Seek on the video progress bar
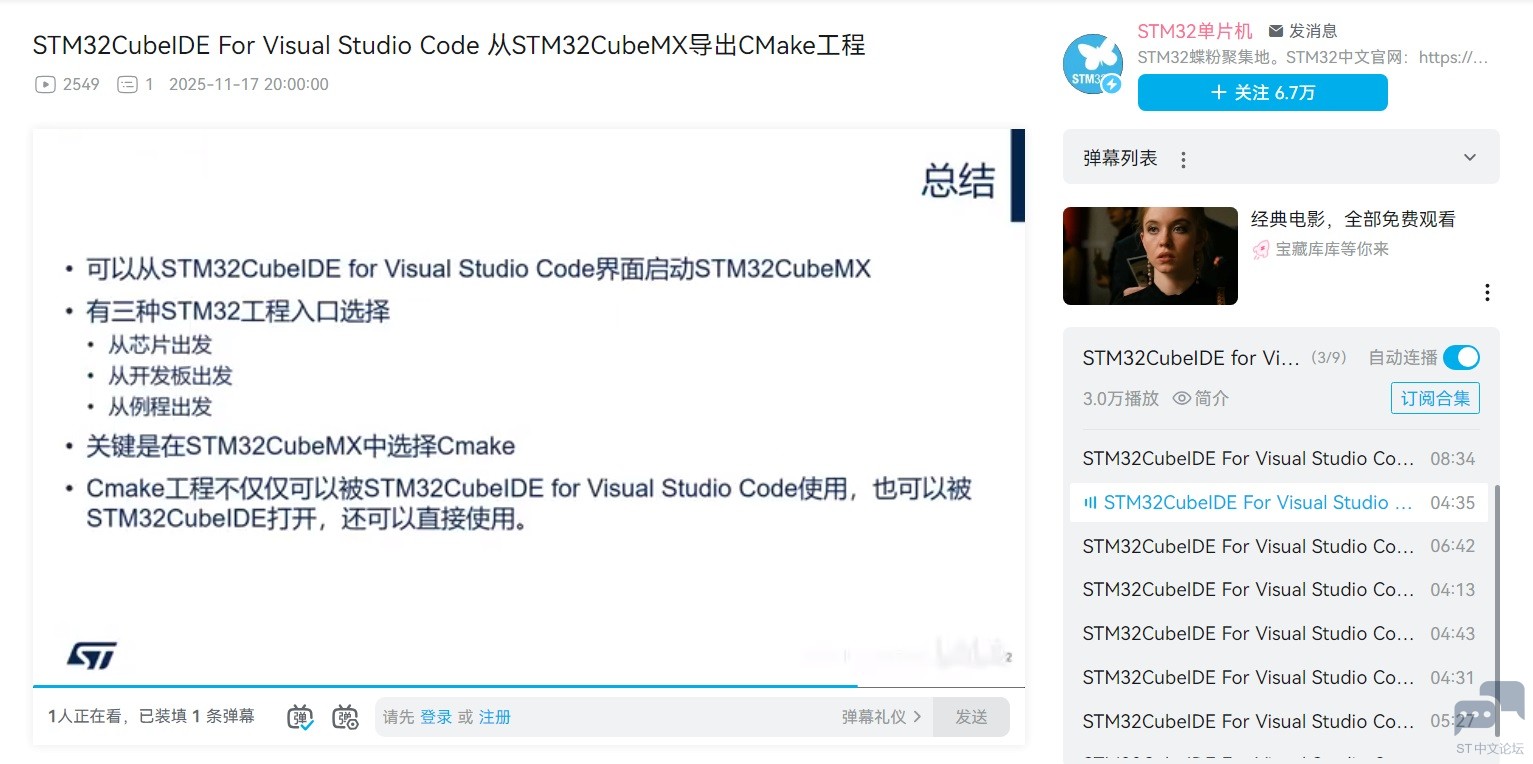1533x764 pixels. tap(529, 687)
